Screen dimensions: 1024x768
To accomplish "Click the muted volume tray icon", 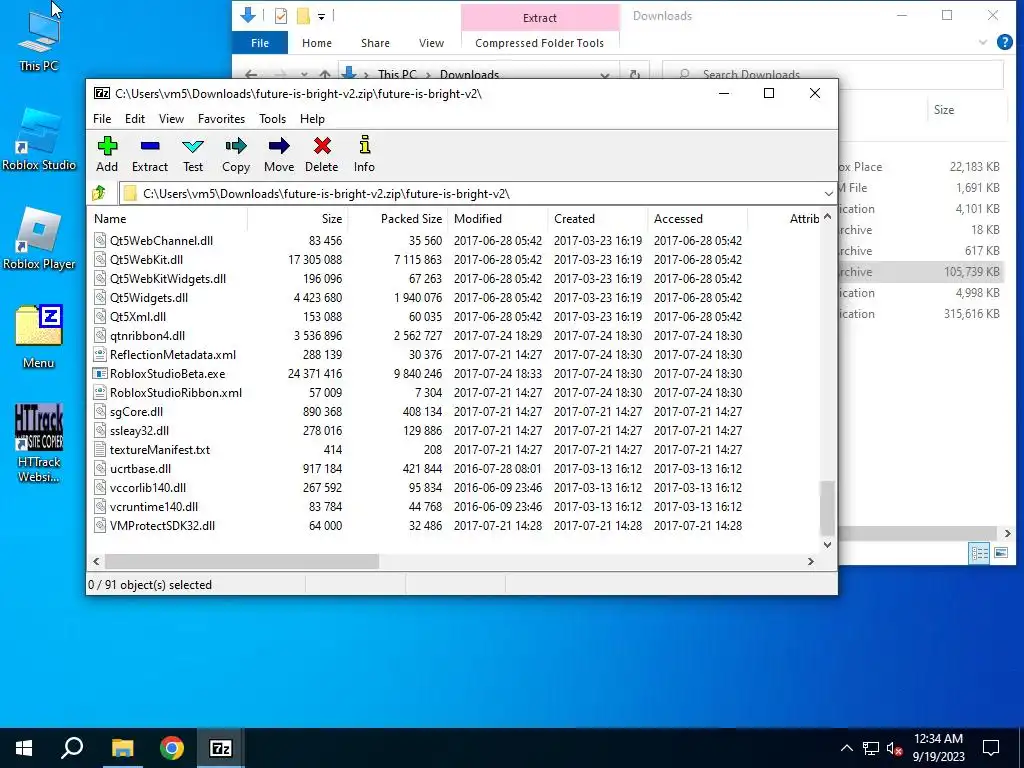I will point(895,748).
